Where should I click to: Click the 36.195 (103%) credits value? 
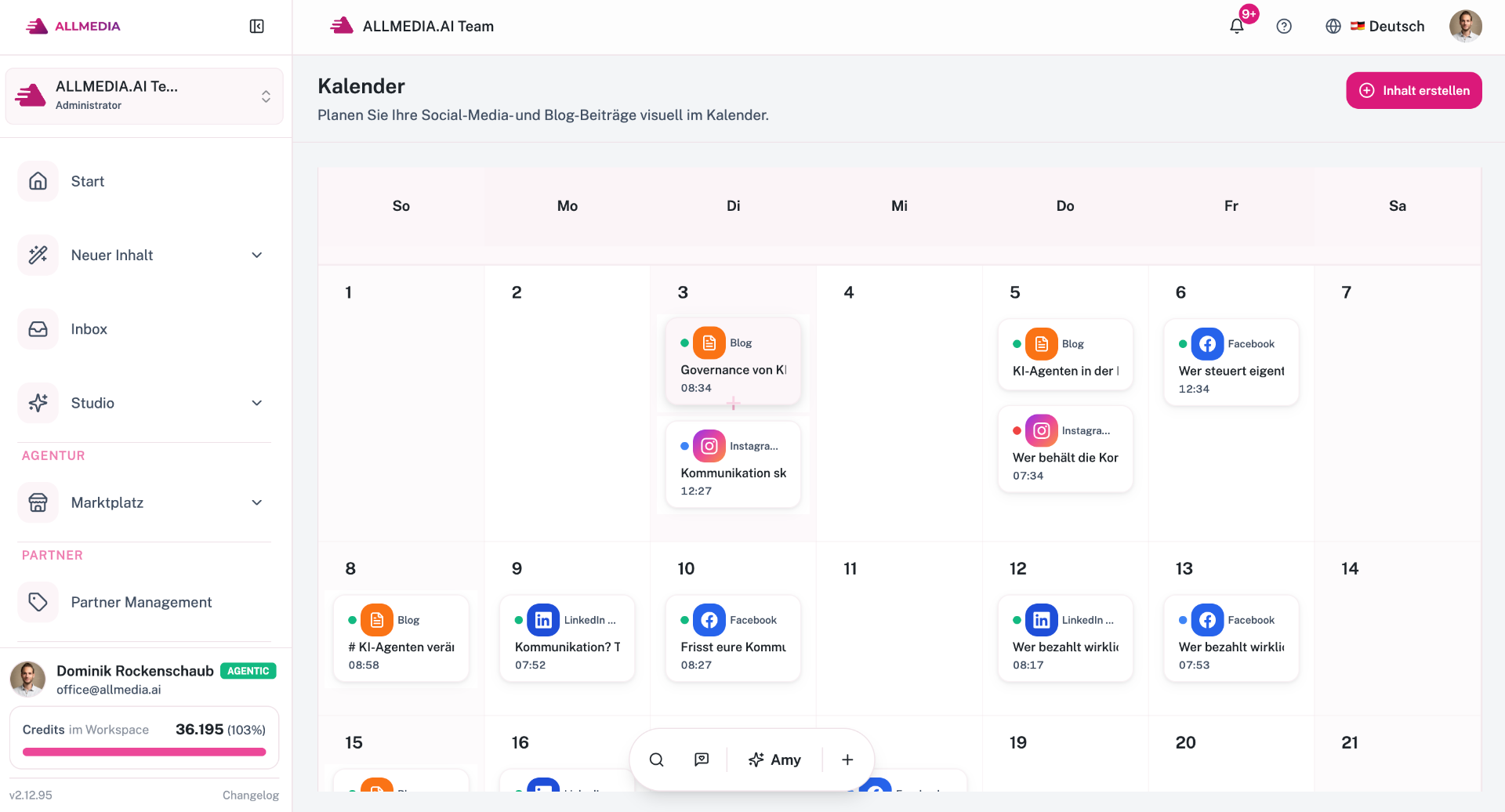pos(220,730)
